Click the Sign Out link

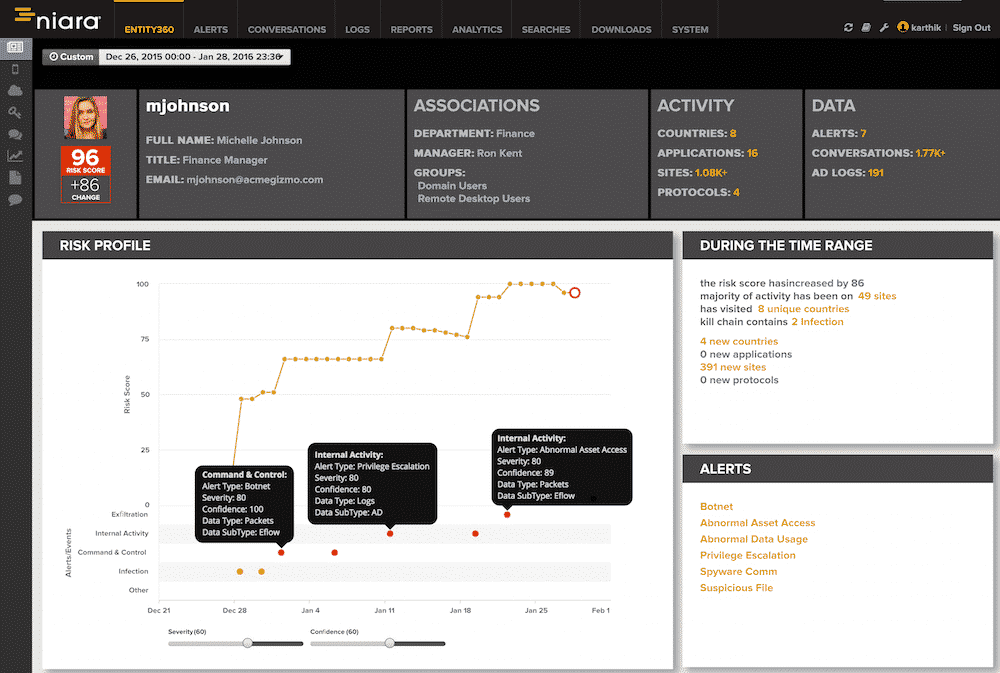971,28
